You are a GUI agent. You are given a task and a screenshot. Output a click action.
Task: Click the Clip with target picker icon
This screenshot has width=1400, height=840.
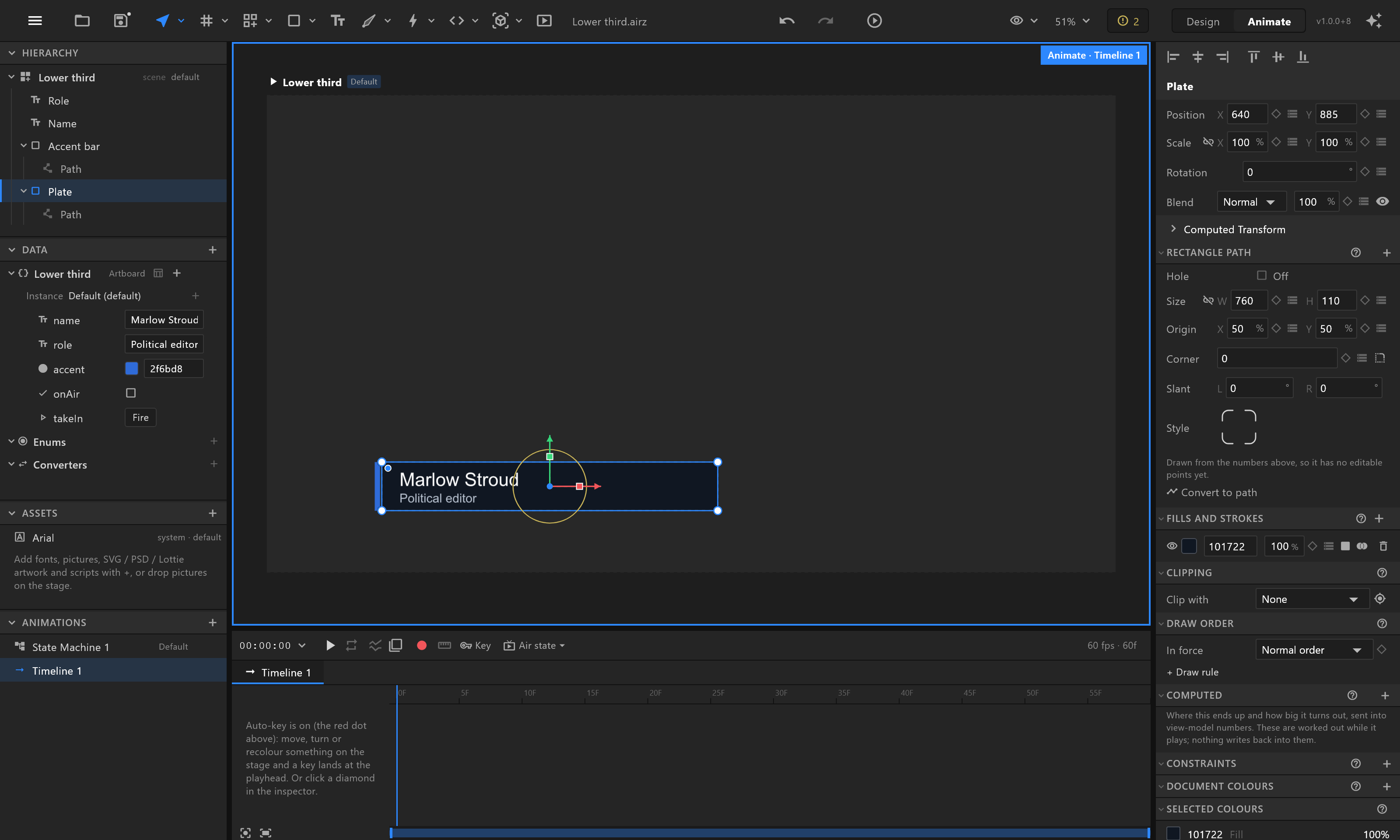(1380, 599)
